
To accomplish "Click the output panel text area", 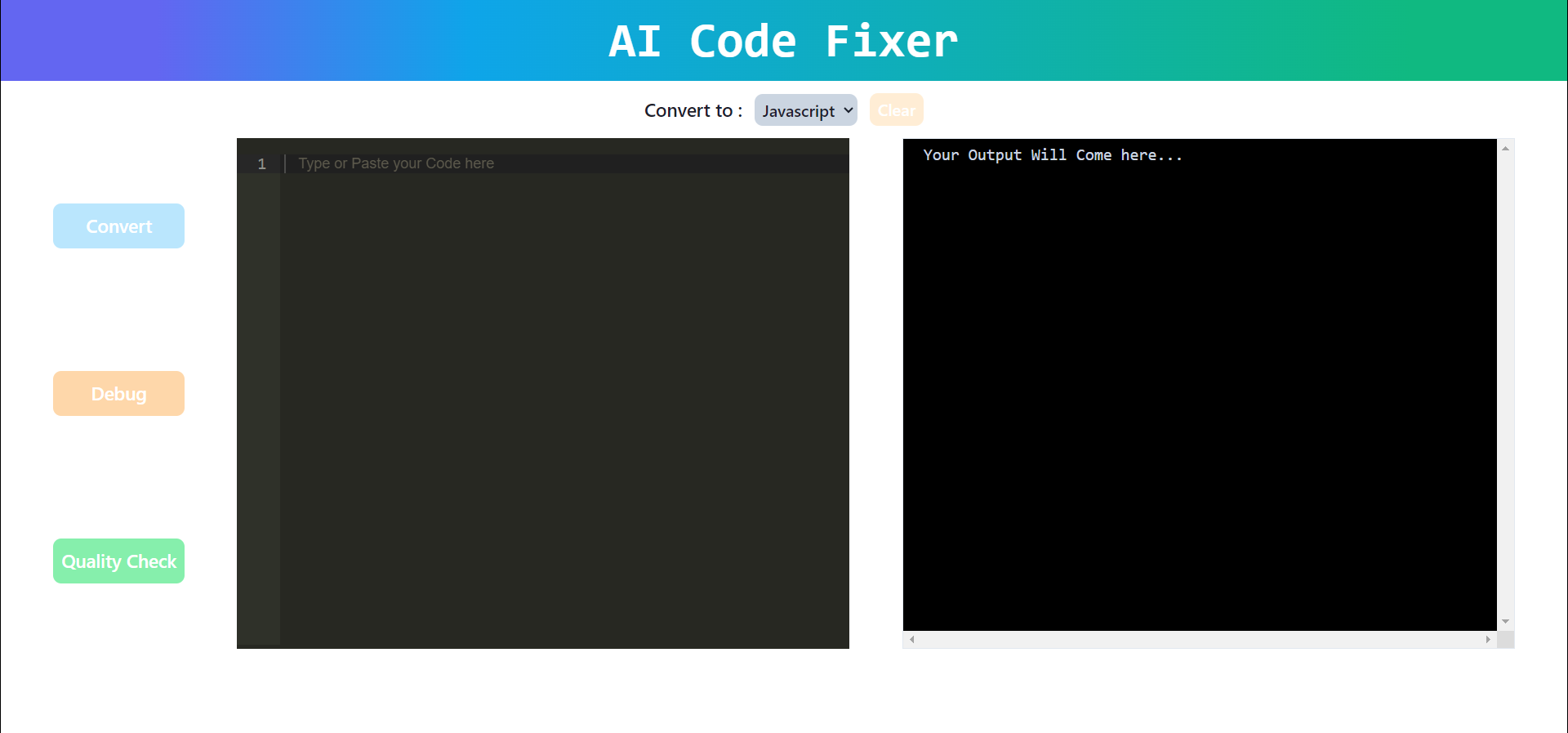I will click(1200, 384).
